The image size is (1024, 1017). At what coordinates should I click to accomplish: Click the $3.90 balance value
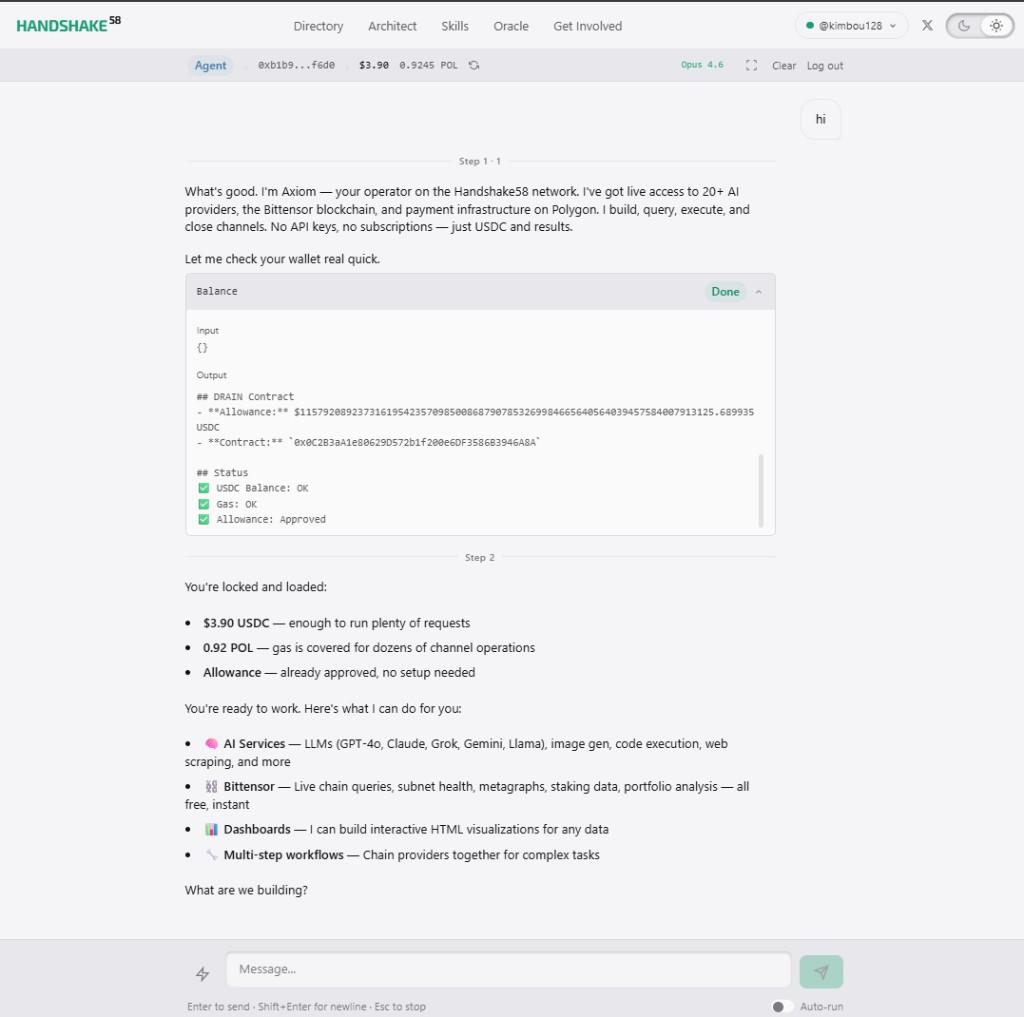point(374,65)
